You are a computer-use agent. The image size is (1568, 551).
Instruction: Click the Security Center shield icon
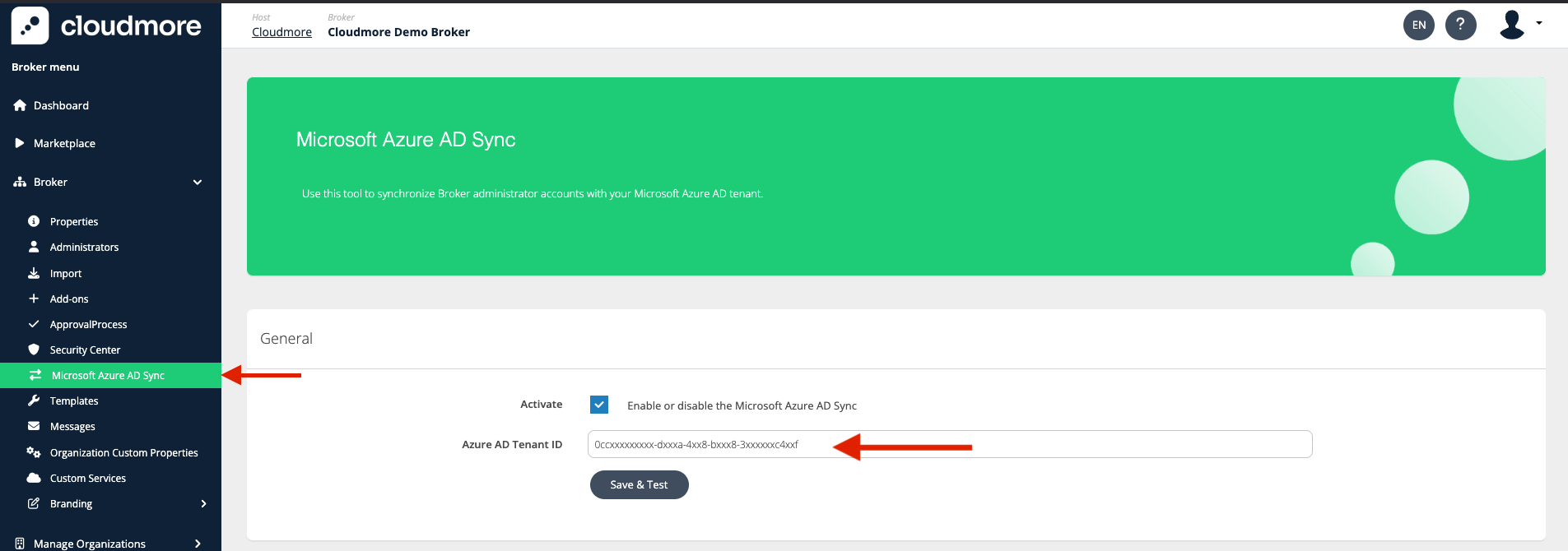pyautogui.click(x=34, y=350)
